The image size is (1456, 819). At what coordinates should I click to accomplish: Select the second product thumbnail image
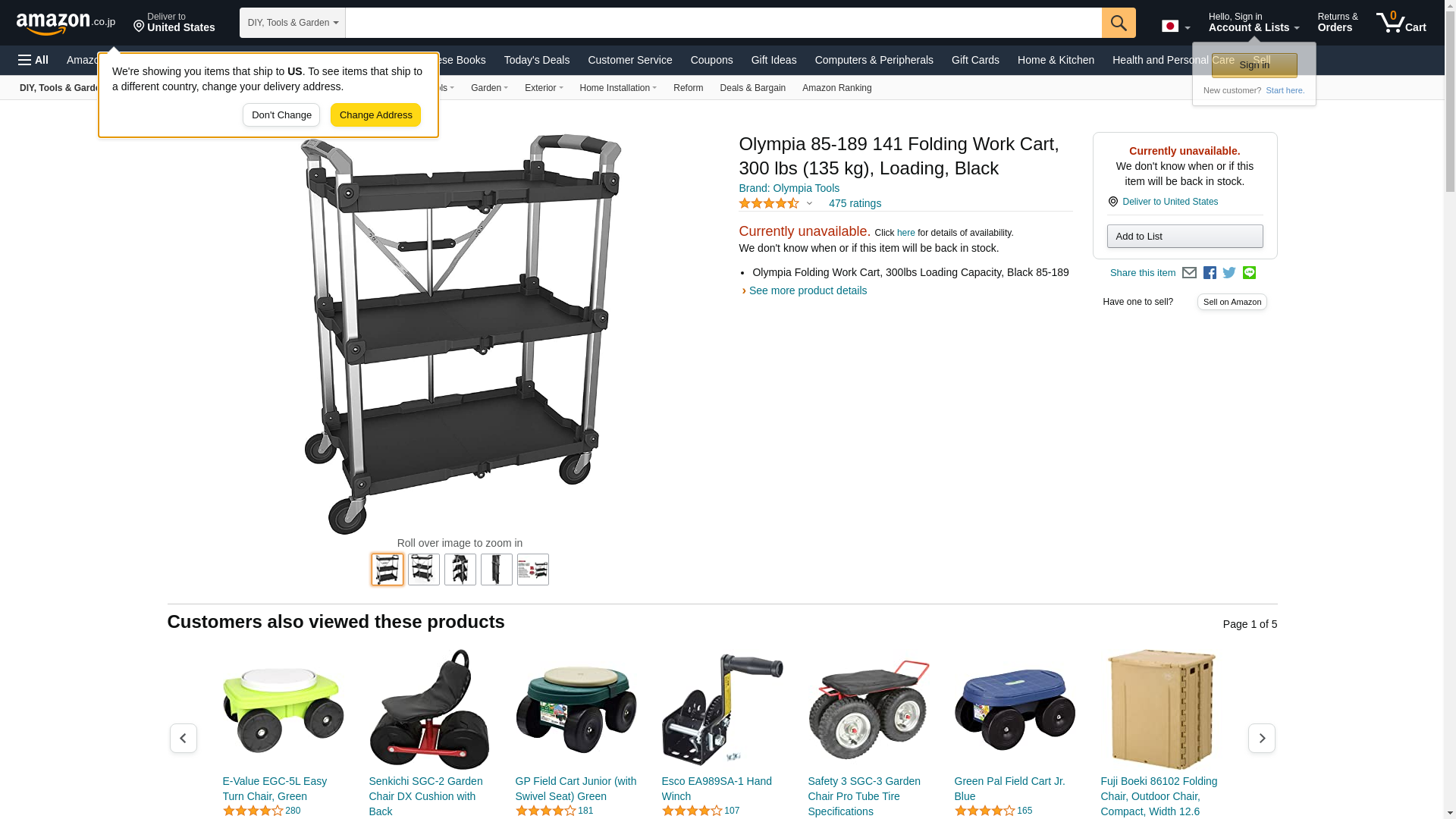click(424, 570)
